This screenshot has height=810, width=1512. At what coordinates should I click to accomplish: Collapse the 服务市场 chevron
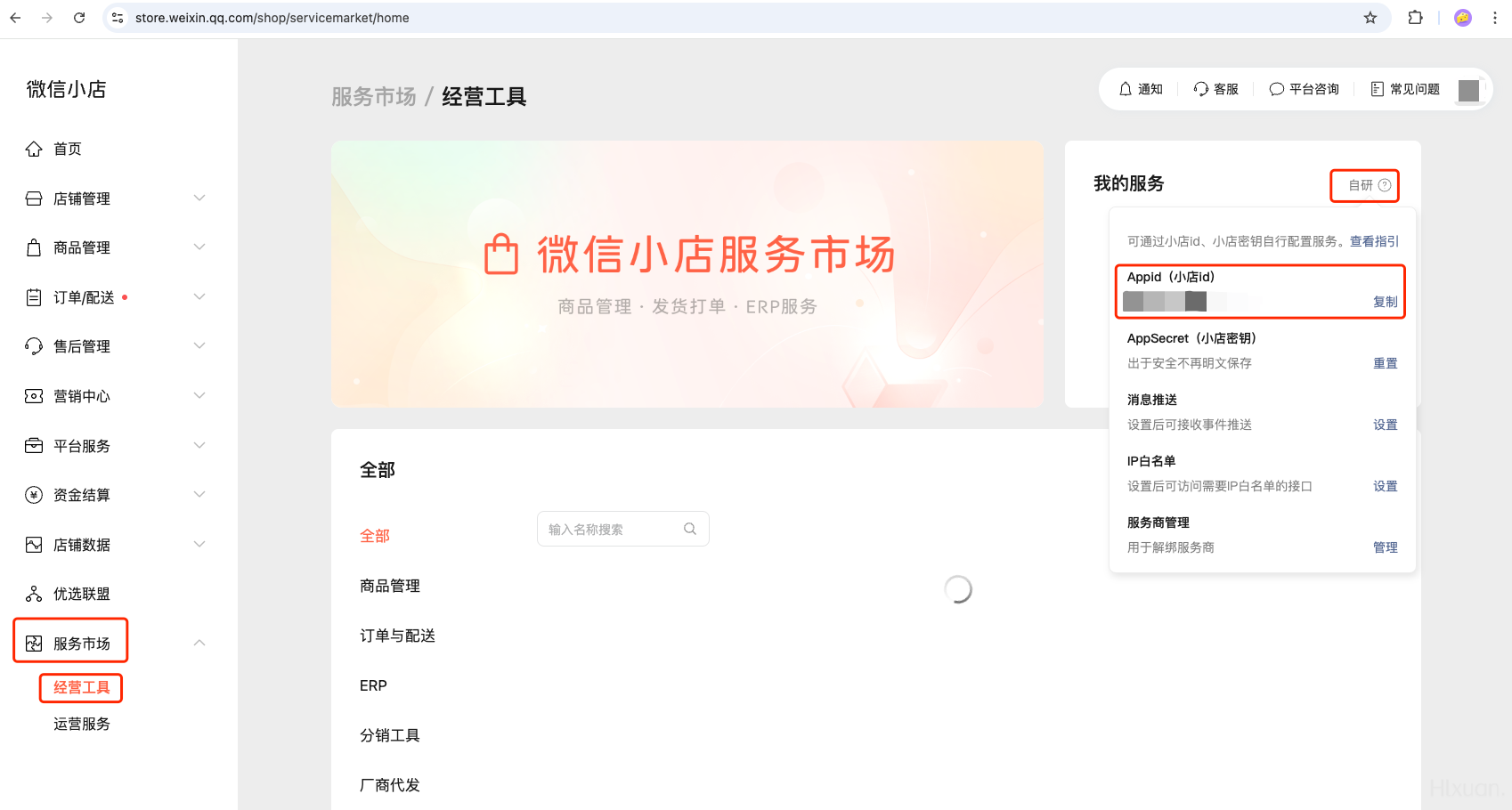coord(199,643)
